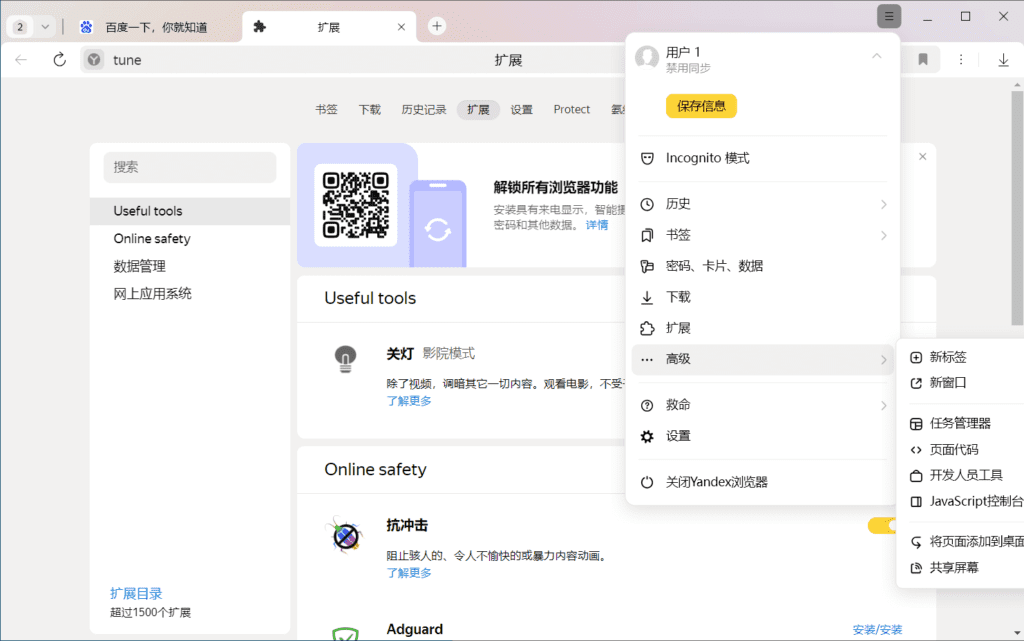
Task: Click the page vertical scrollbar thumb
Action: click(1017, 208)
